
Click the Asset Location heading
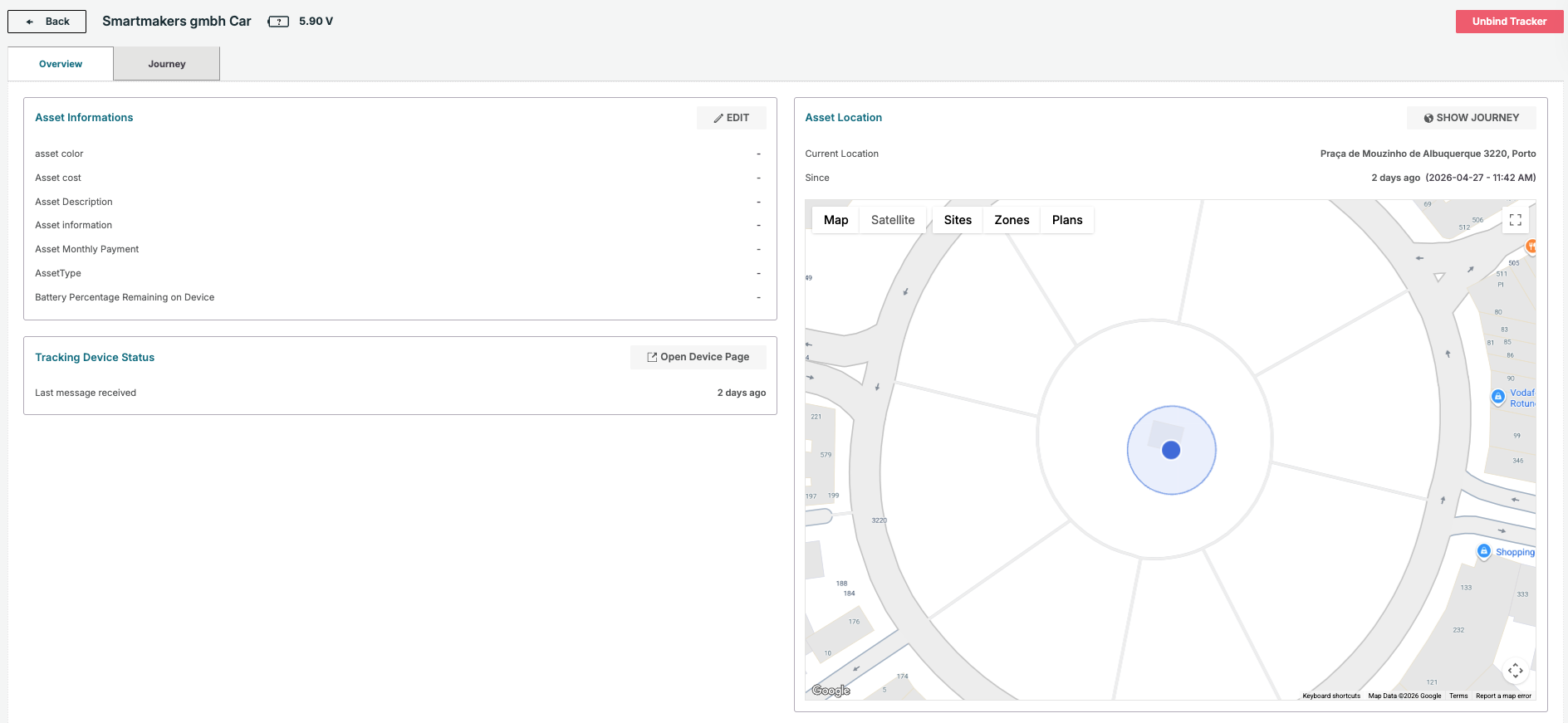[x=844, y=118]
